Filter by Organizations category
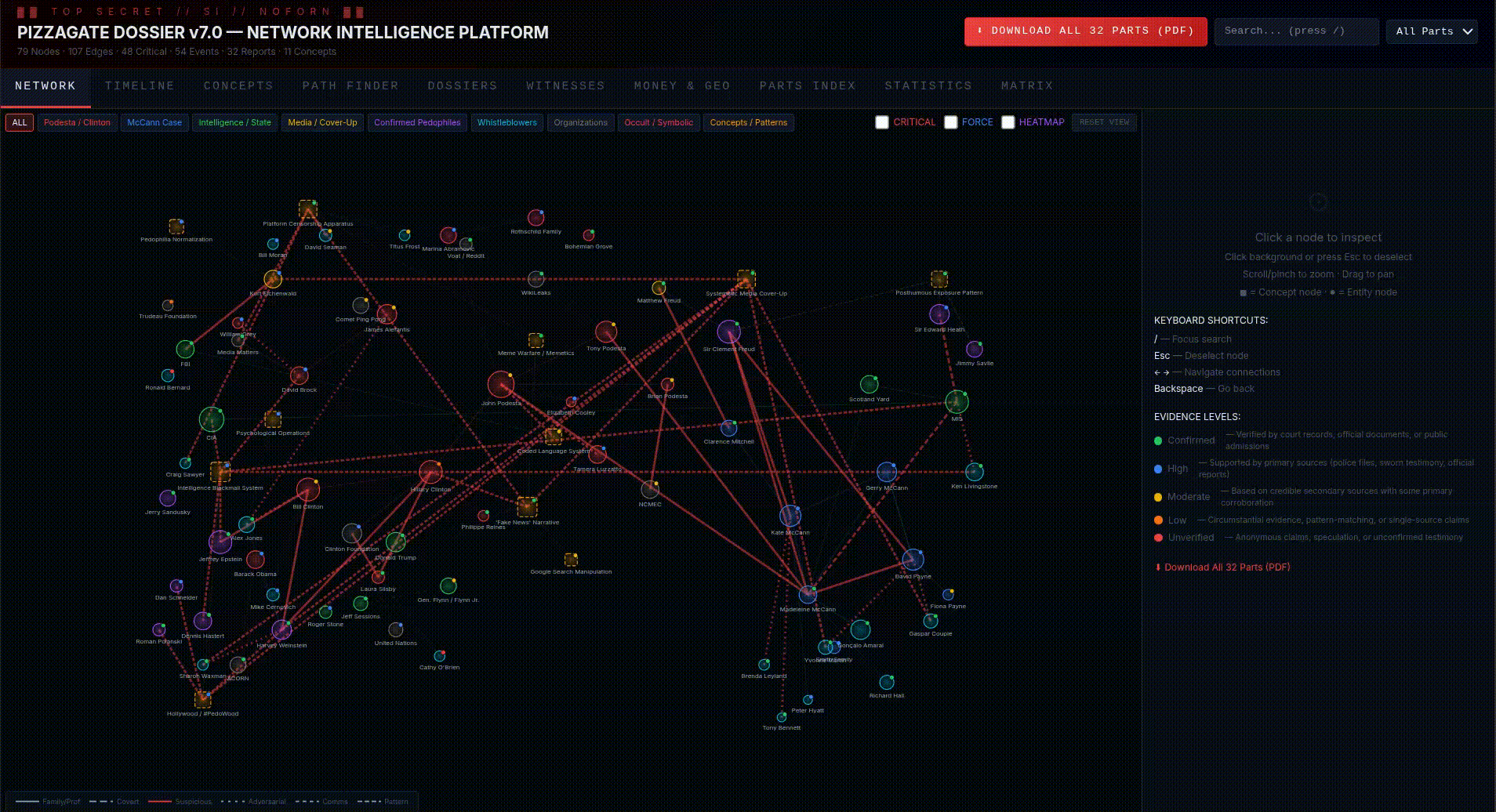 (580, 122)
